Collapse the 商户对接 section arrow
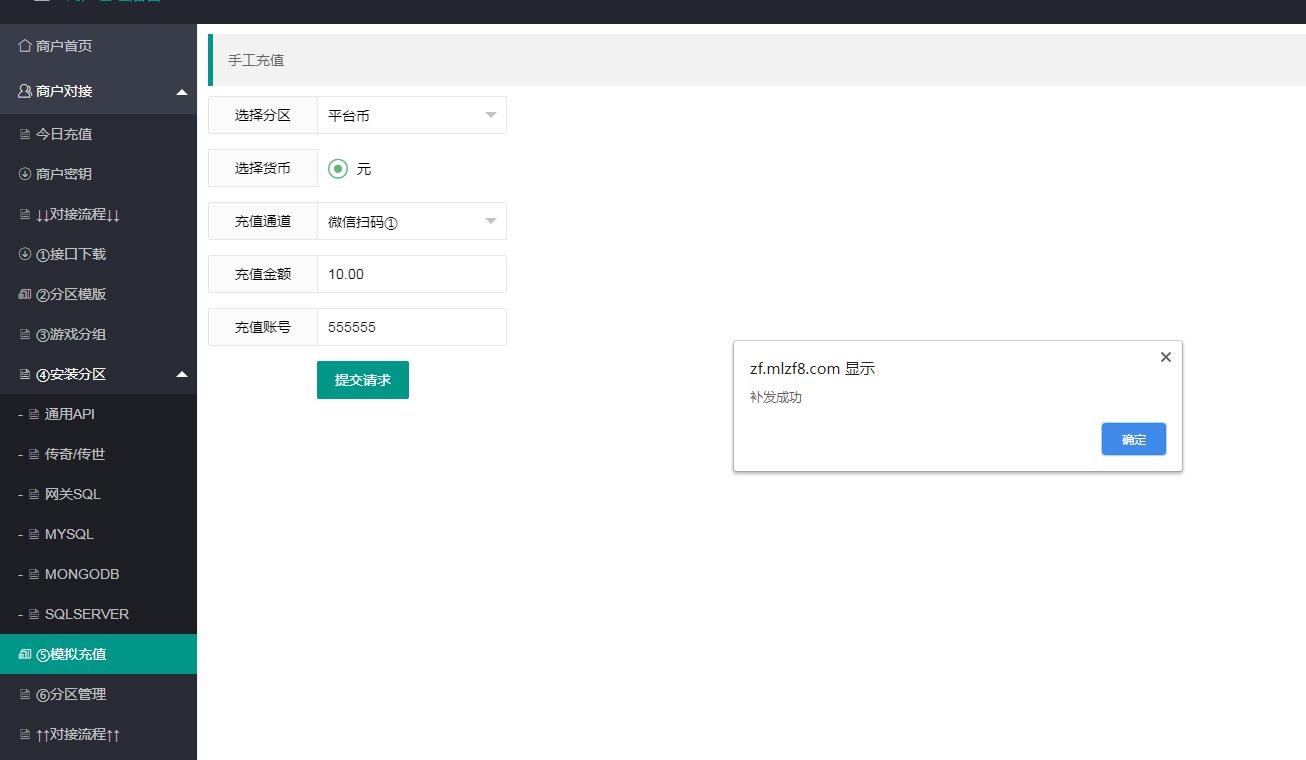The image size is (1306, 760). (182, 92)
